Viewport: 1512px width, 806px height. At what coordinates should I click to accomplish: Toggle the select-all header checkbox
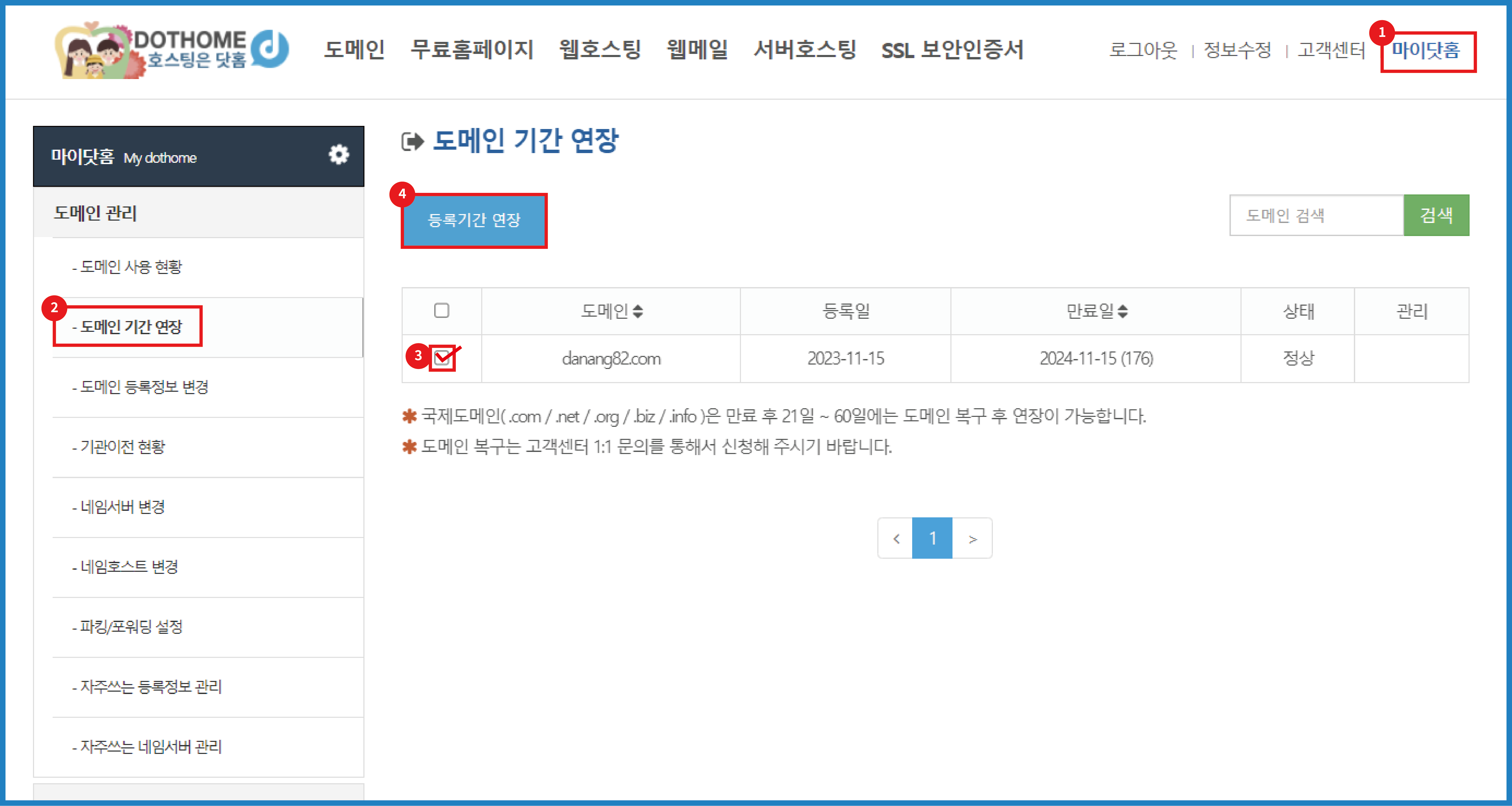point(441,310)
